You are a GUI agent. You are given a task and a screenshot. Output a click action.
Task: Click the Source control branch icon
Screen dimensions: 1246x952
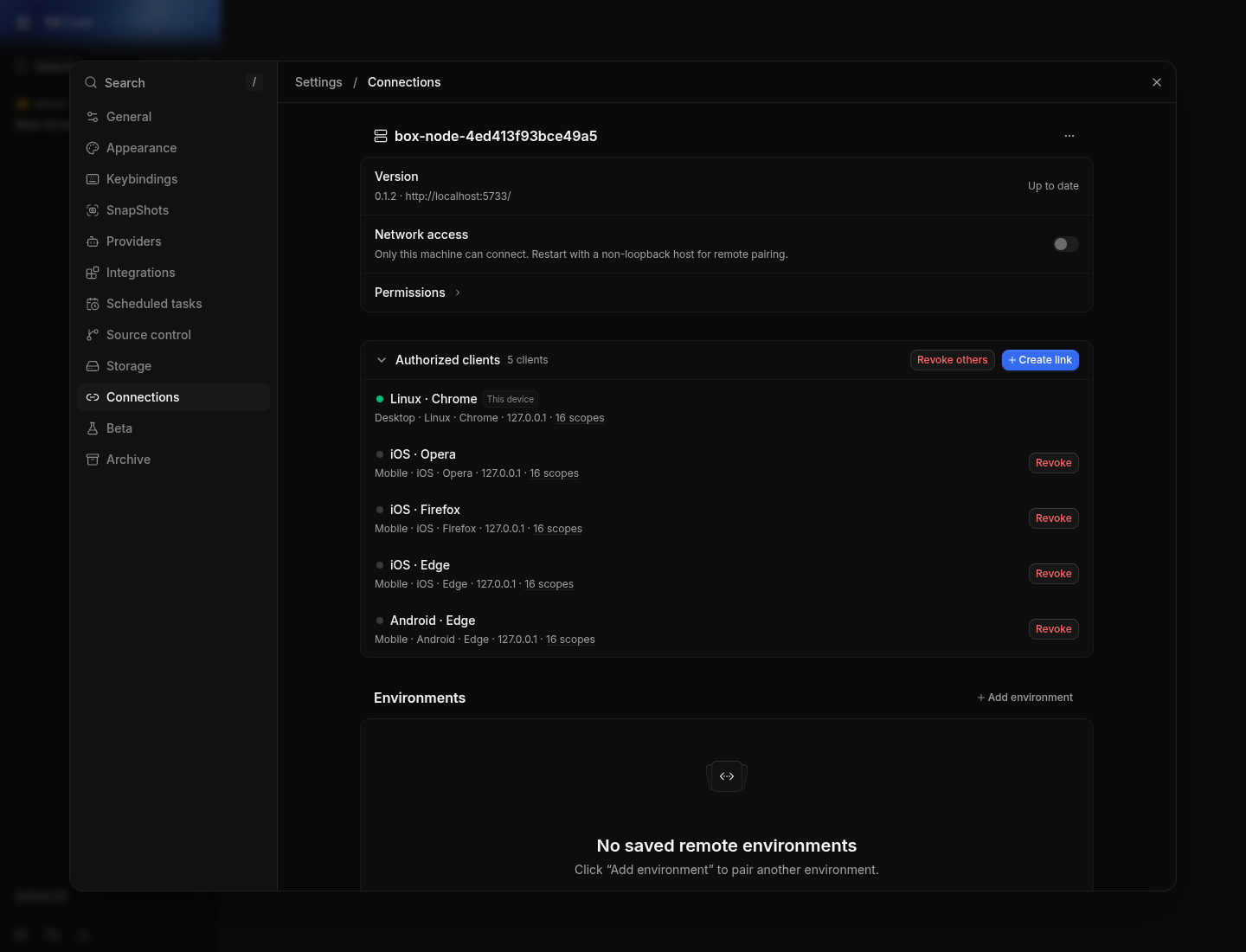pyautogui.click(x=93, y=335)
